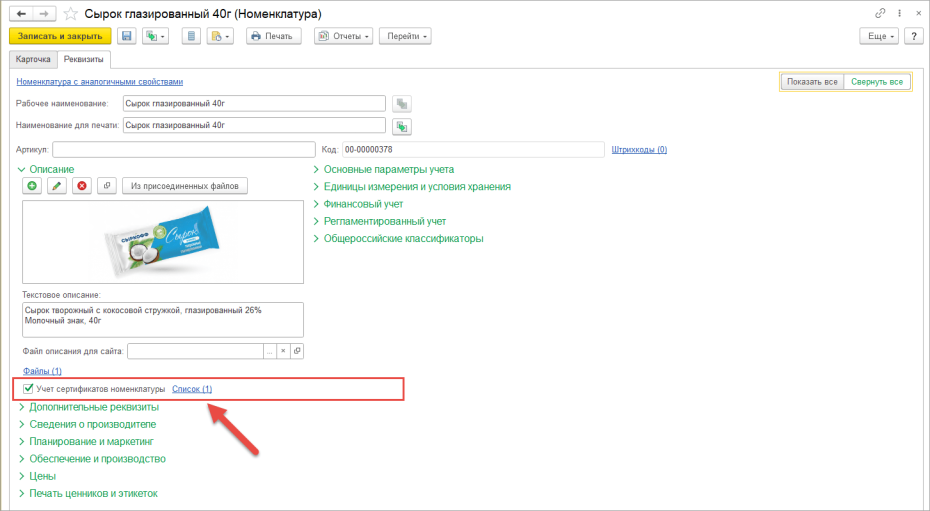
Task: Open the vertical dots window menu
Action: 900,13
